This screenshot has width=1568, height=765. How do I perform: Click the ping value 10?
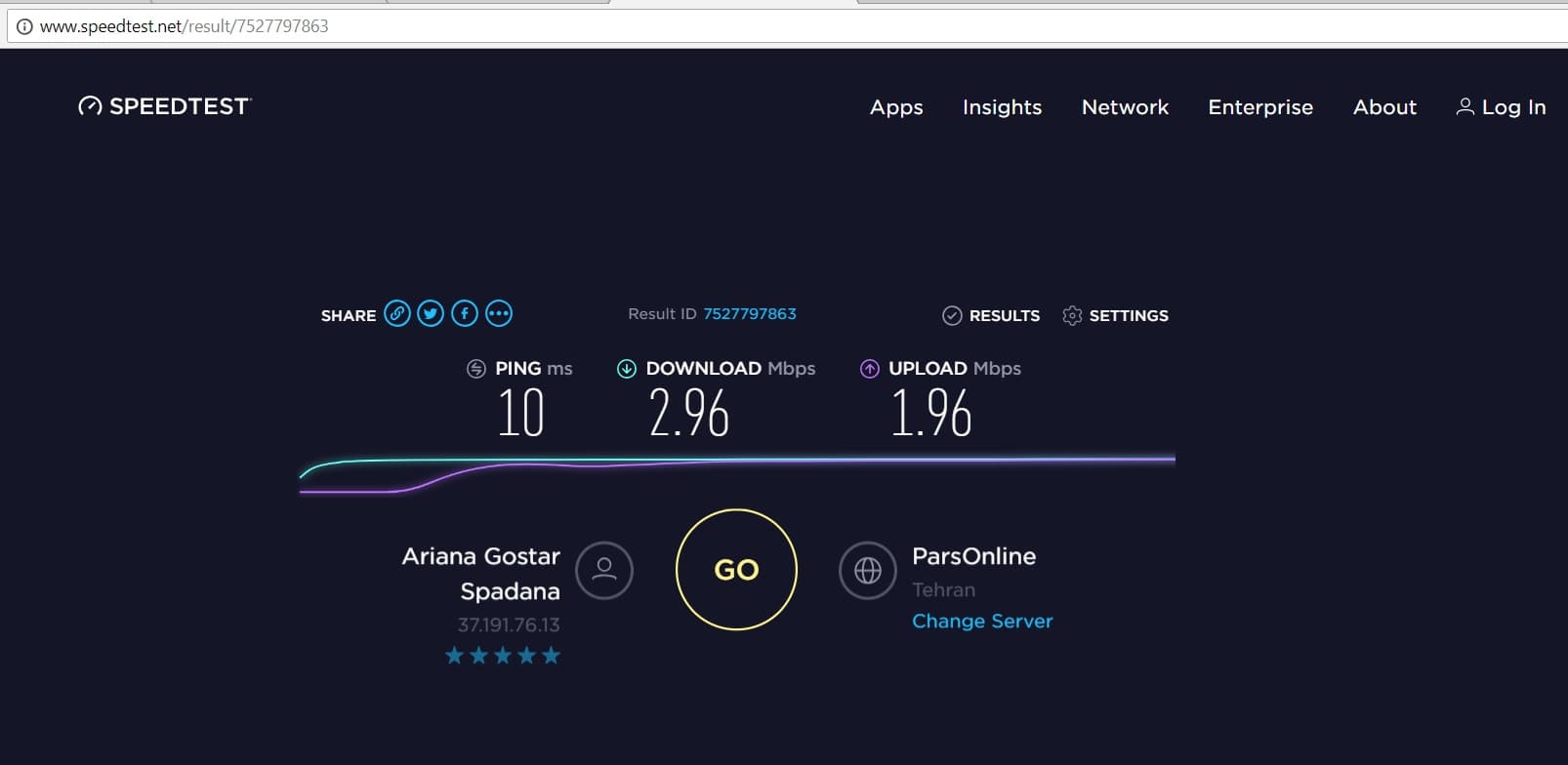click(x=520, y=413)
